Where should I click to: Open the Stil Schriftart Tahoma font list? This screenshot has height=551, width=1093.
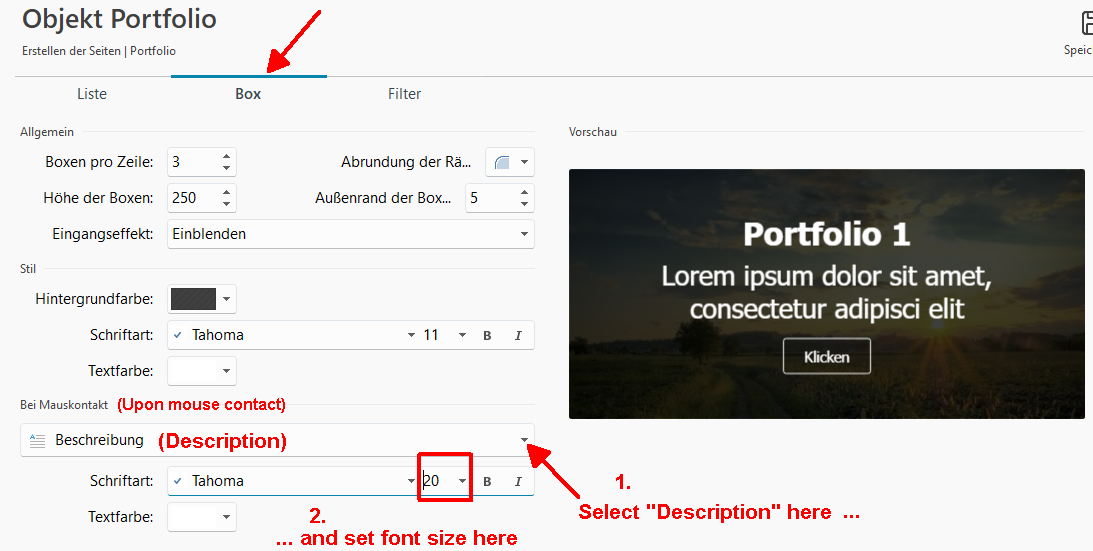[x=411, y=335]
